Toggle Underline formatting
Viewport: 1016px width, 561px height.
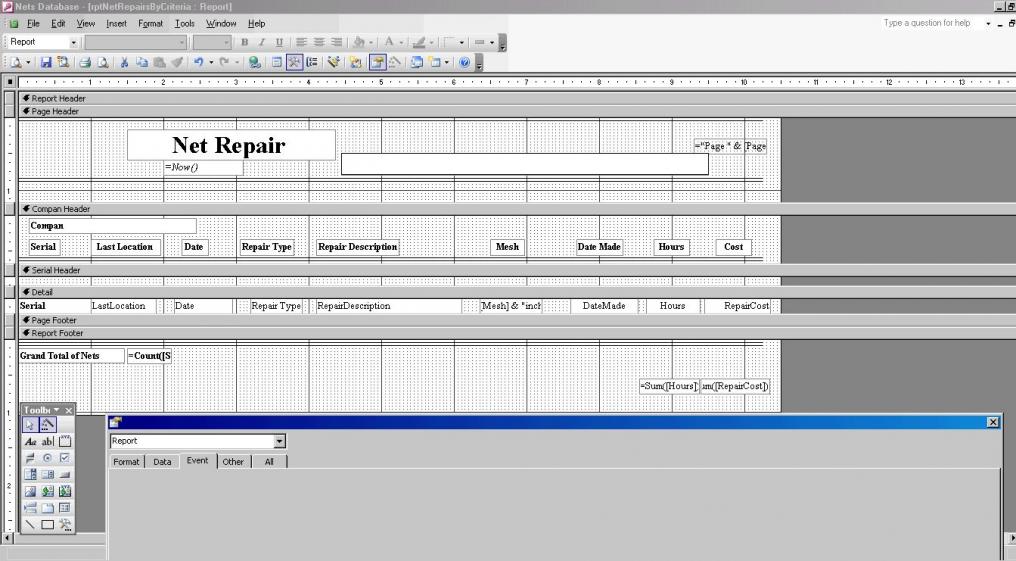pos(279,42)
